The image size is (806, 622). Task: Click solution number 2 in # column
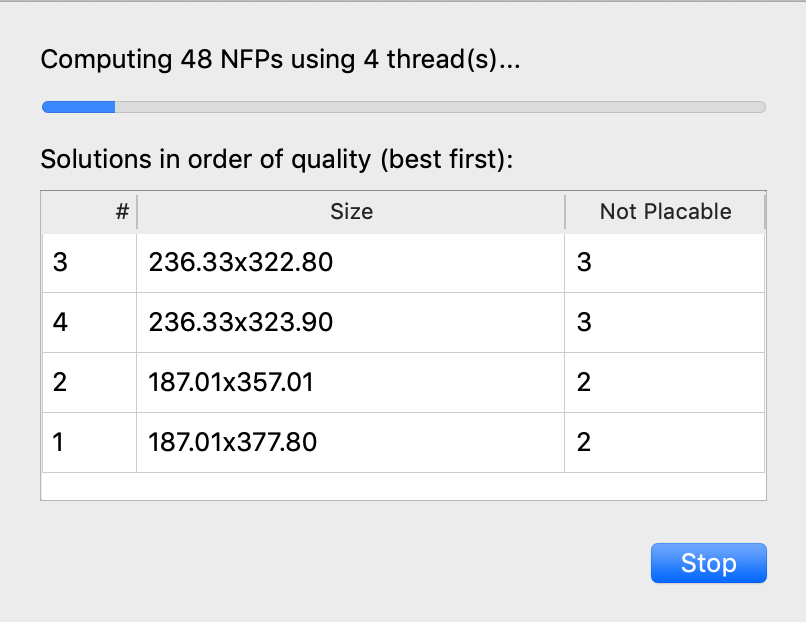point(60,382)
